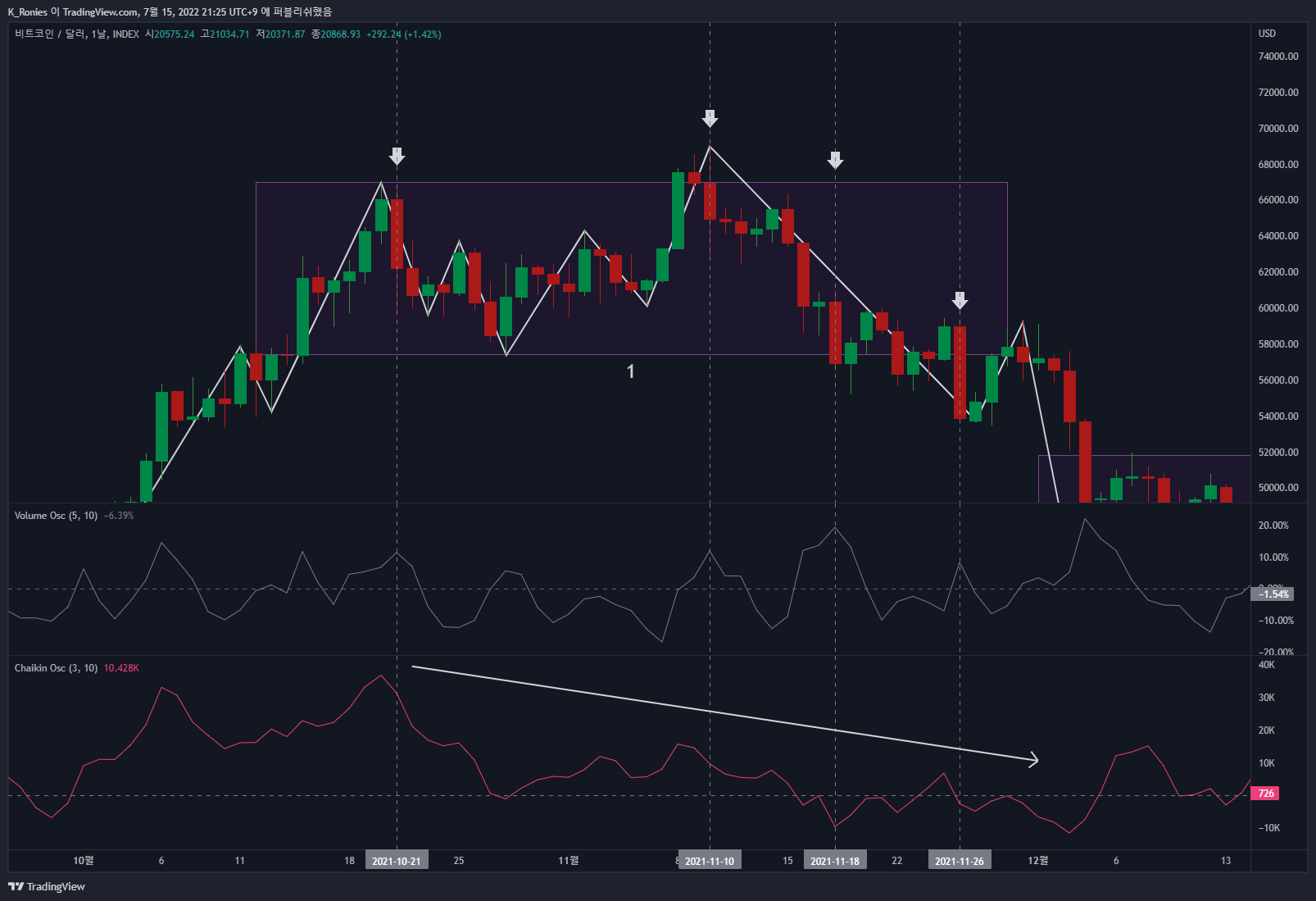This screenshot has width=1316, height=901.
Task: Click the 12월 month label on time axis
Action: tap(1038, 861)
